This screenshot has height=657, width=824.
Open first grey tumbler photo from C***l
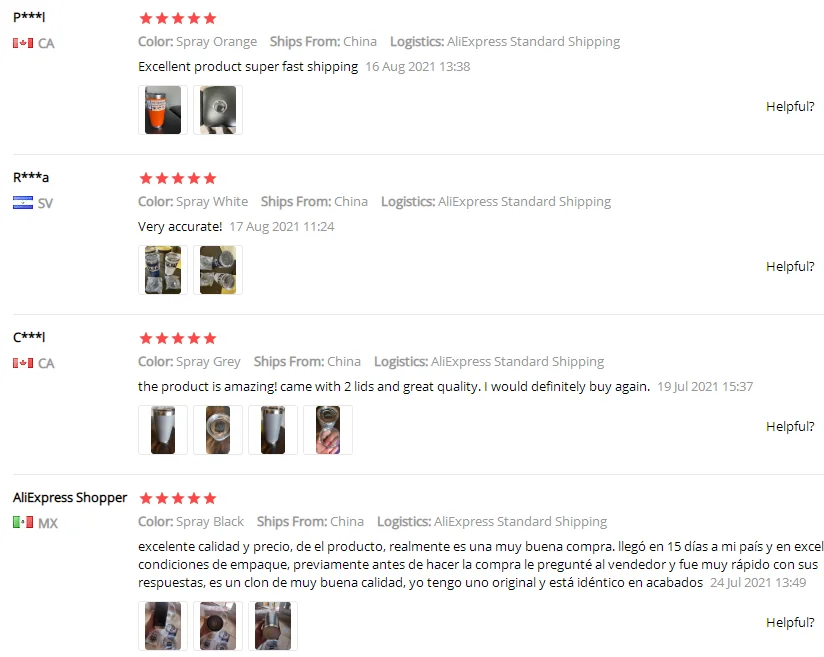[x=163, y=430]
